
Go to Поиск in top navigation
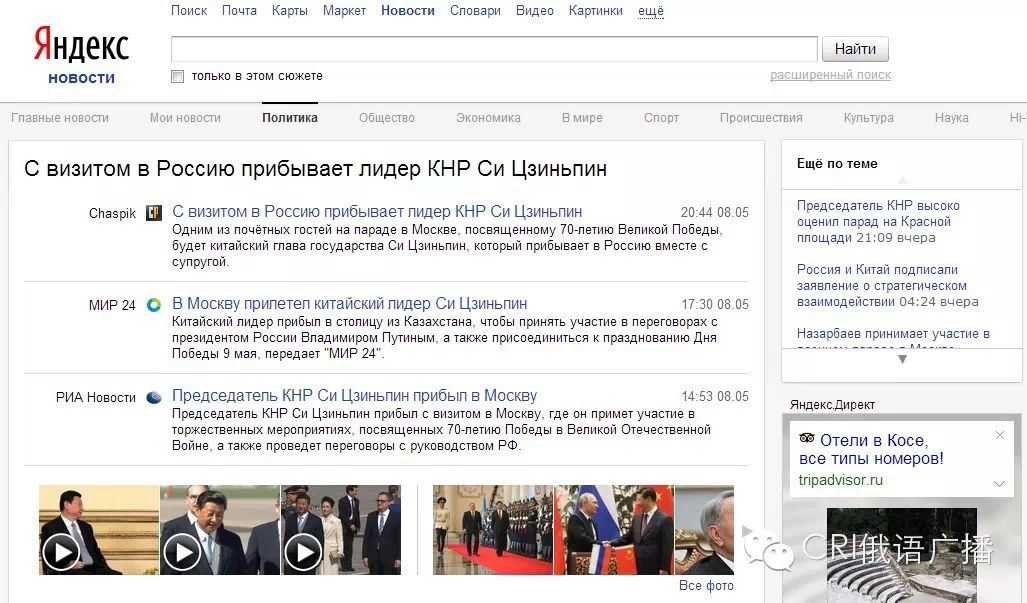point(189,10)
